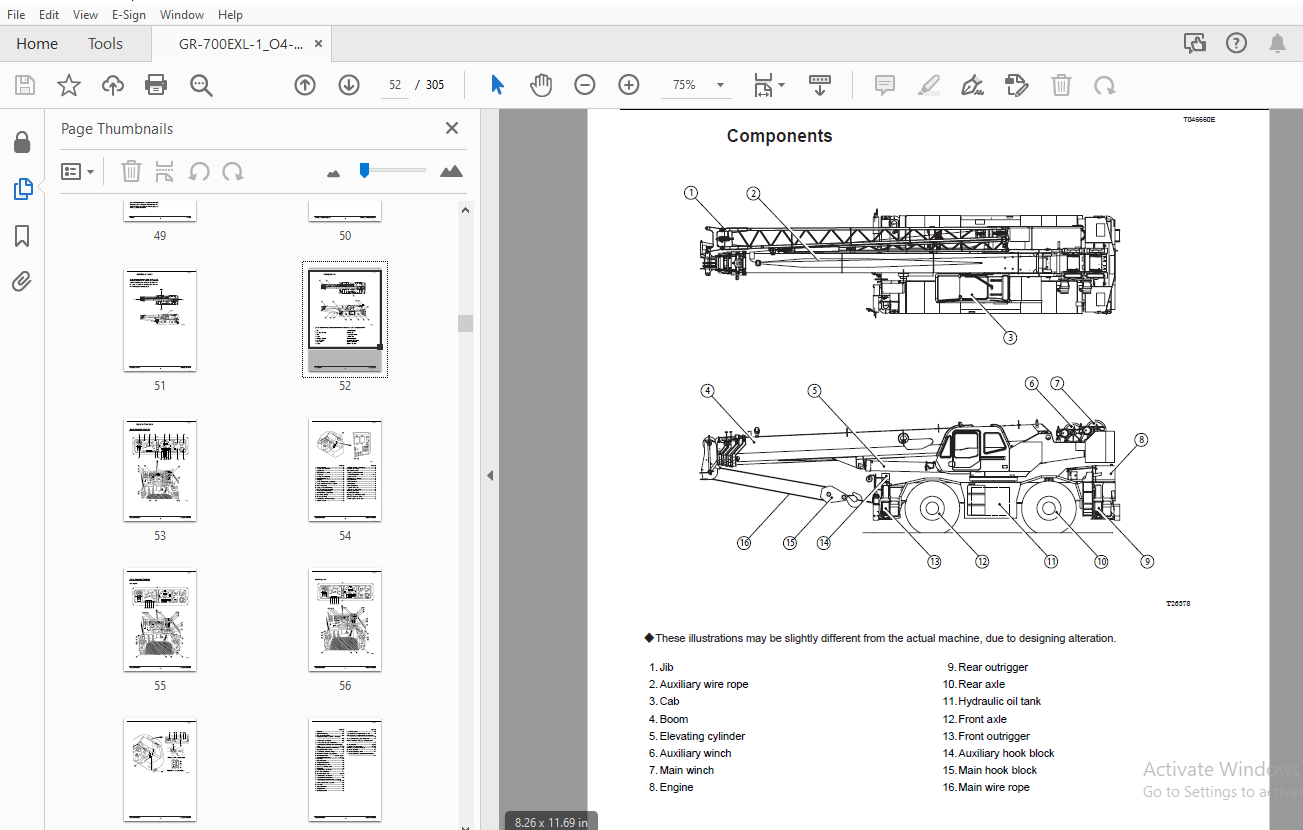Open the Find text search tool
This screenshot has width=1303, height=830.
pyautogui.click(x=201, y=85)
